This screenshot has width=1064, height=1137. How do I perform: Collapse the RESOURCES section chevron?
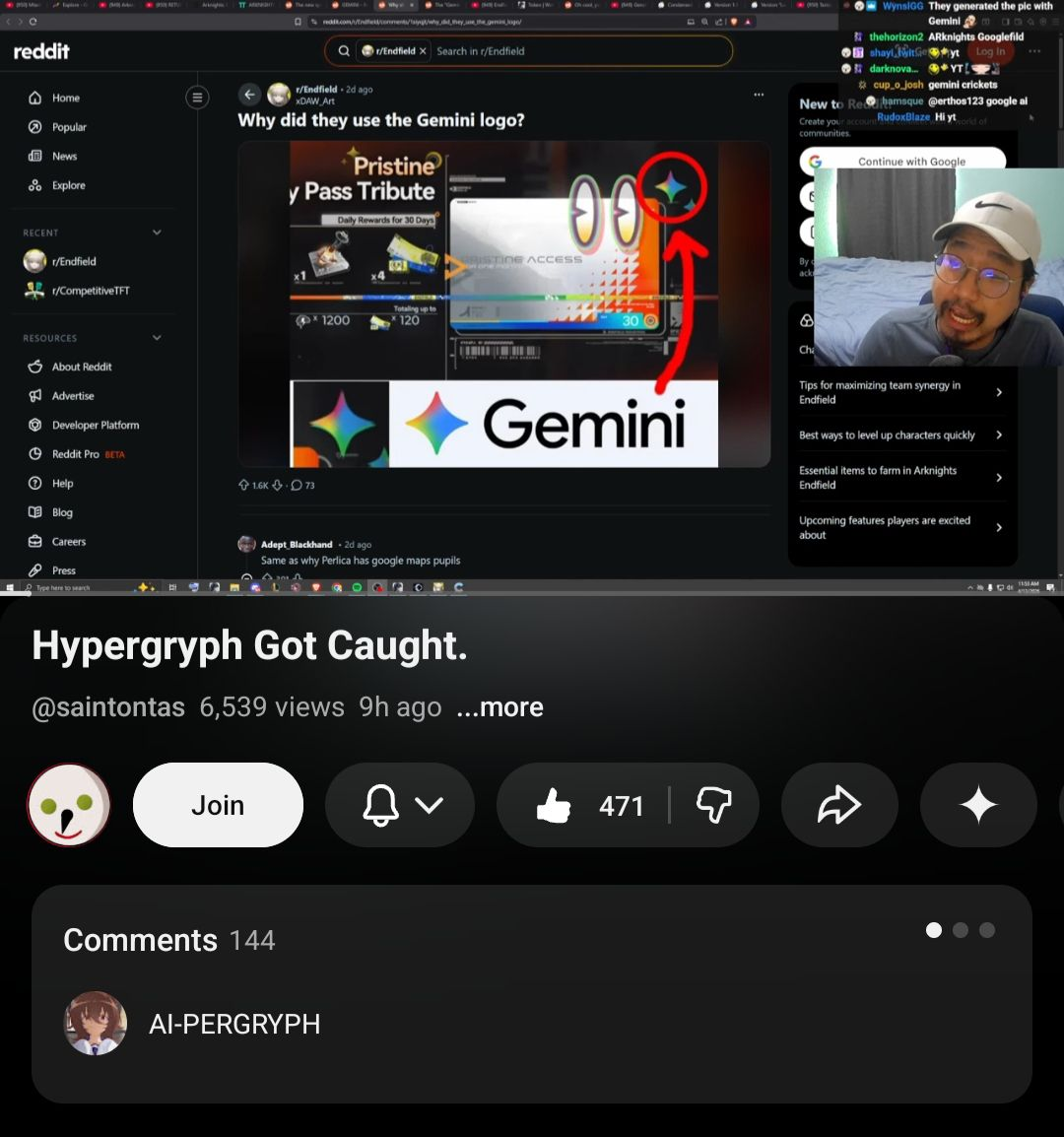pyautogui.click(x=157, y=338)
